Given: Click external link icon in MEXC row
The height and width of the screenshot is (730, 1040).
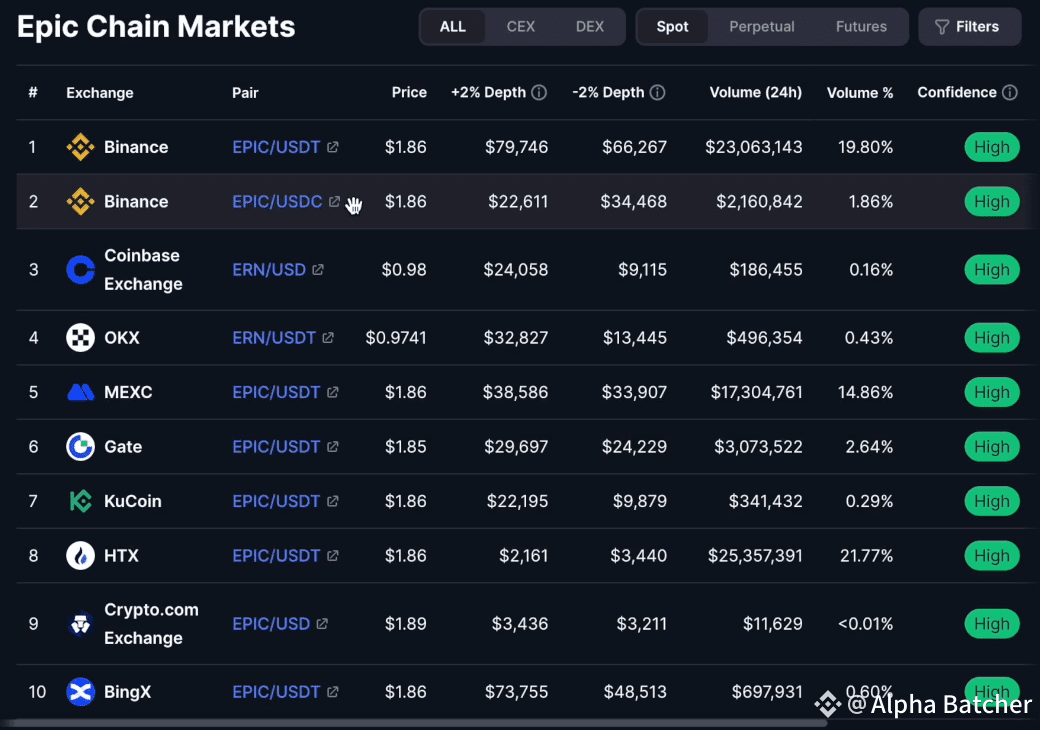Looking at the screenshot, I should [x=332, y=393].
